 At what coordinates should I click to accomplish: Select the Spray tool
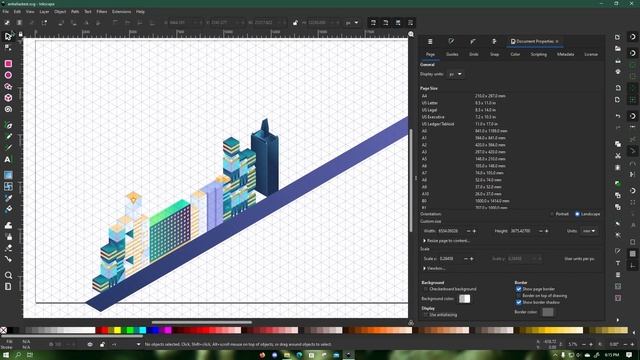[x=8, y=237]
